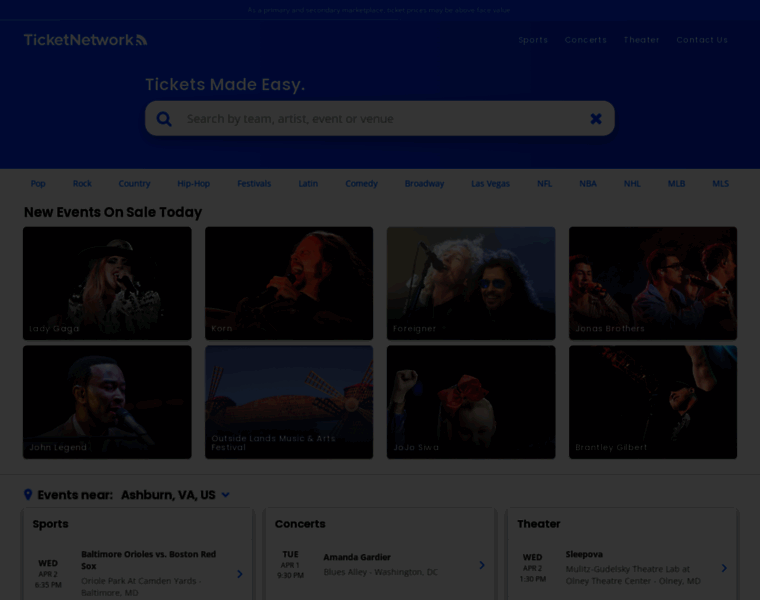Open the Korn event card
This screenshot has width=760, height=600.
(x=289, y=283)
